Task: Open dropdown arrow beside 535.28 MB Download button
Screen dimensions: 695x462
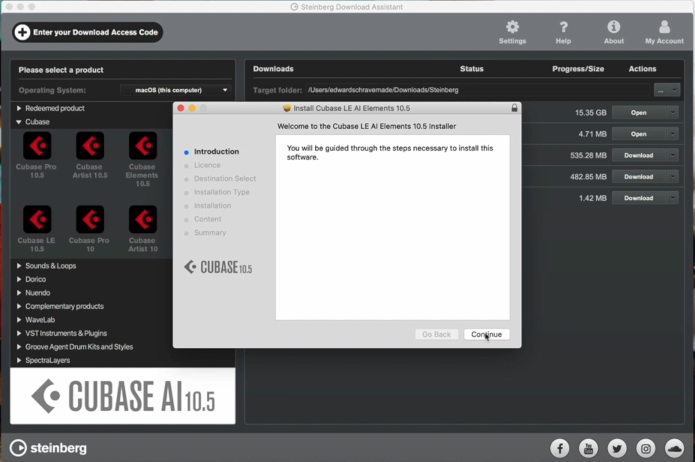Action: (x=673, y=155)
